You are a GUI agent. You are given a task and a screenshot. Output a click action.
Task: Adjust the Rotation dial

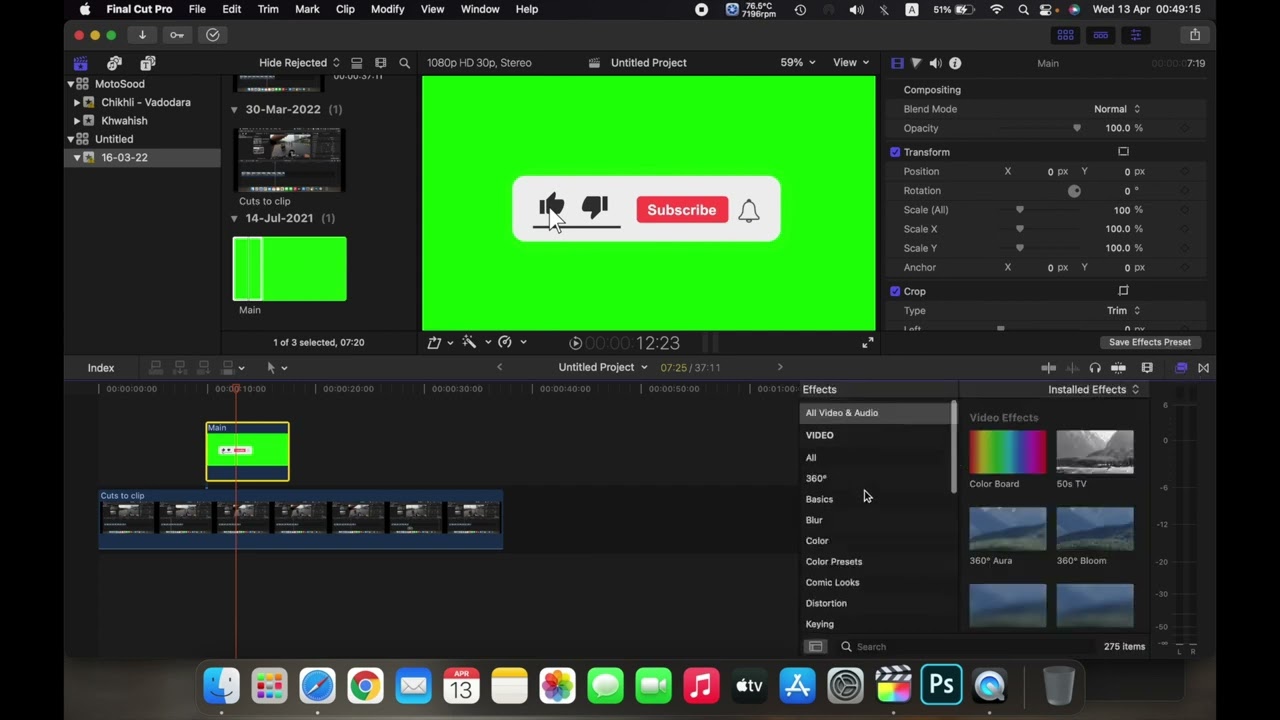[x=1074, y=191]
